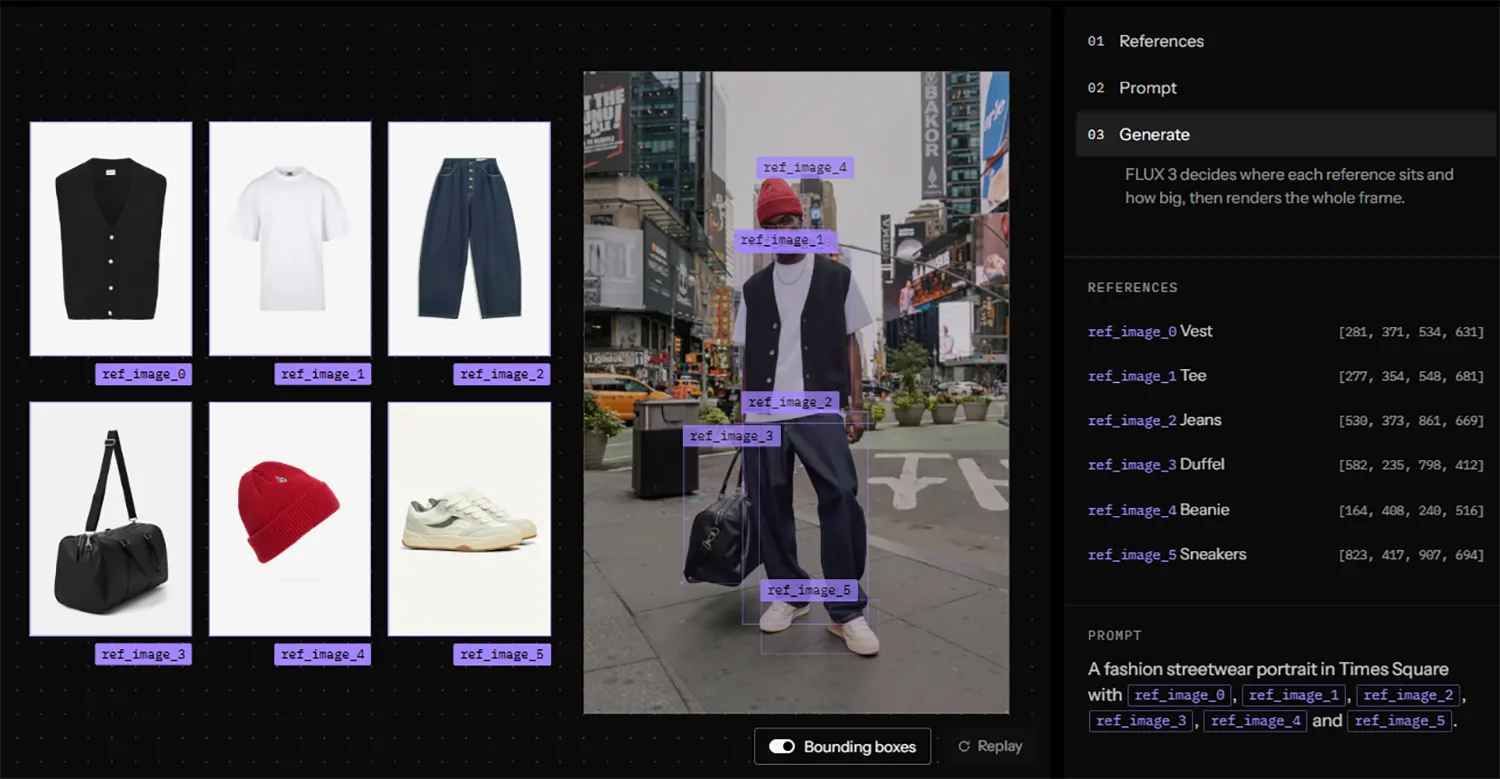Click the Replay button

990,746
